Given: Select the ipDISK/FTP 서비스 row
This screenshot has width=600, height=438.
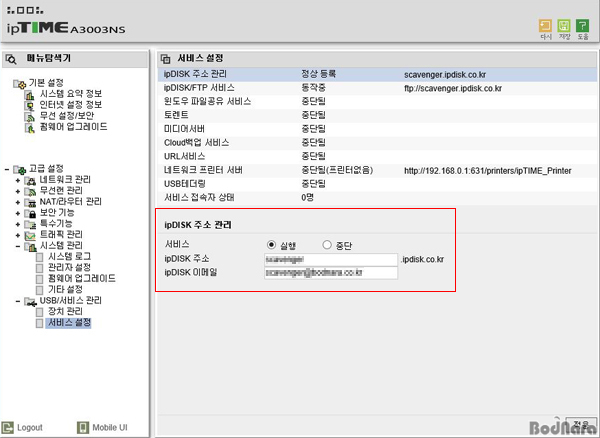Looking at the screenshot, I should pyautogui.click(x=377, y=88).
